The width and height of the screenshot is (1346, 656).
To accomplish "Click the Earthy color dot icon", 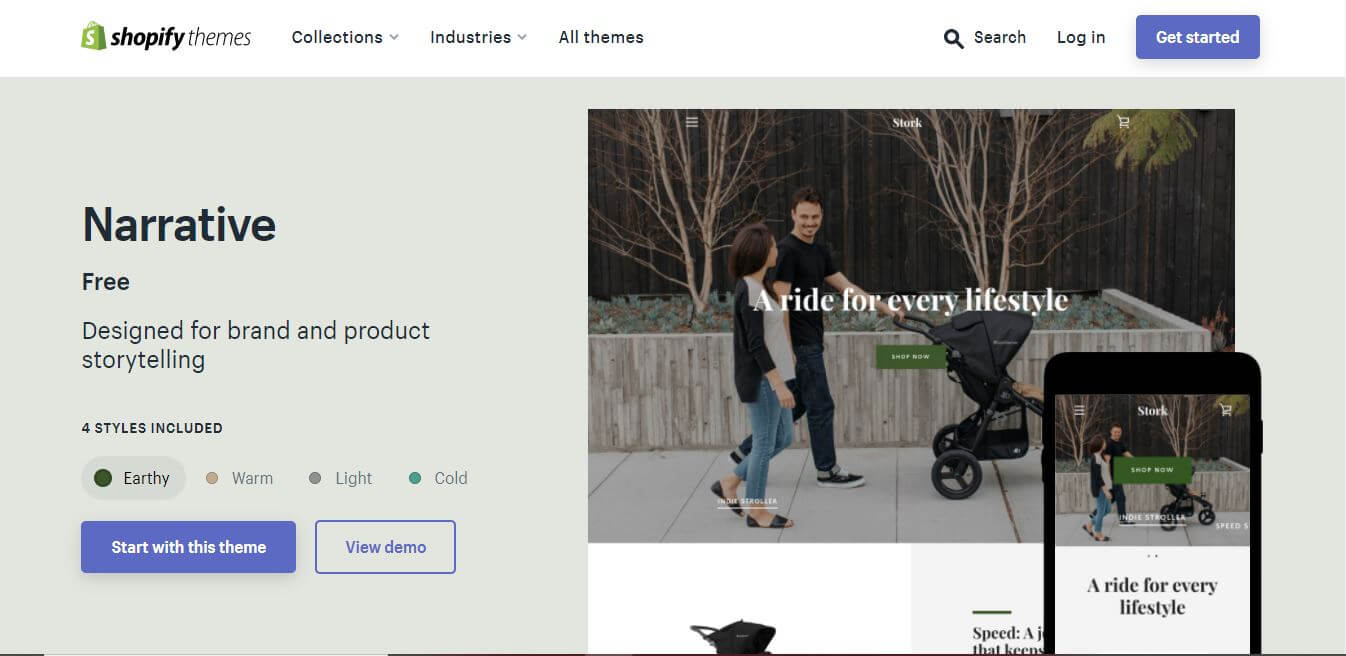I will pyautogui.click(x=103, y=478).
